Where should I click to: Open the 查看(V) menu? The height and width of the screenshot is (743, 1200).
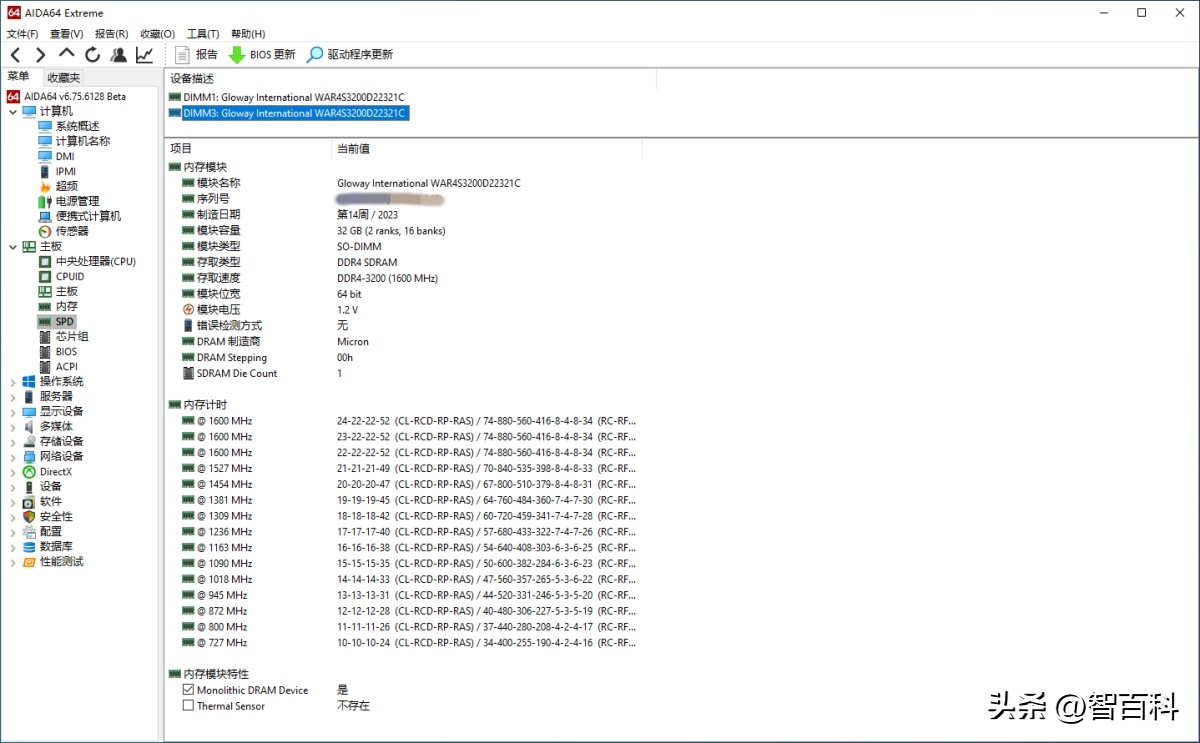(x=67, y=34)
